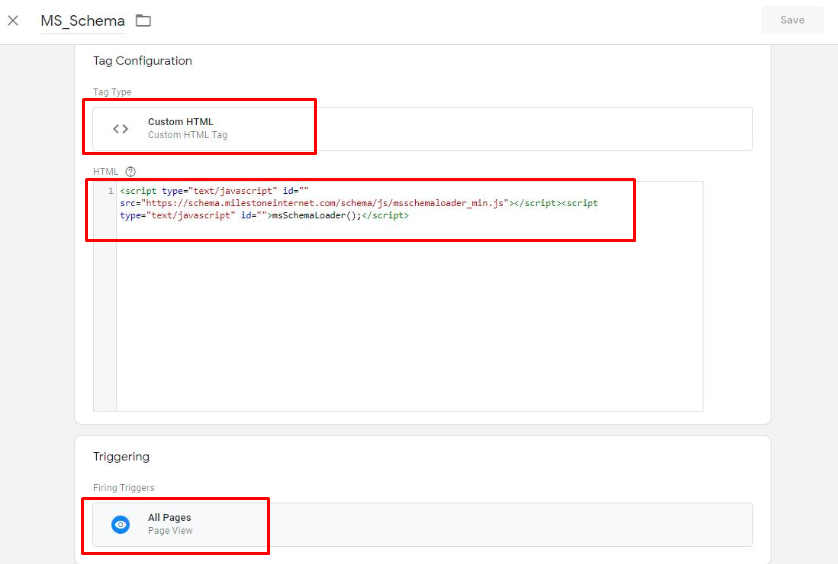The image size is (838, 564).
Task: Select the Custom HTML tag type card
Action: [x=422, y=129]
